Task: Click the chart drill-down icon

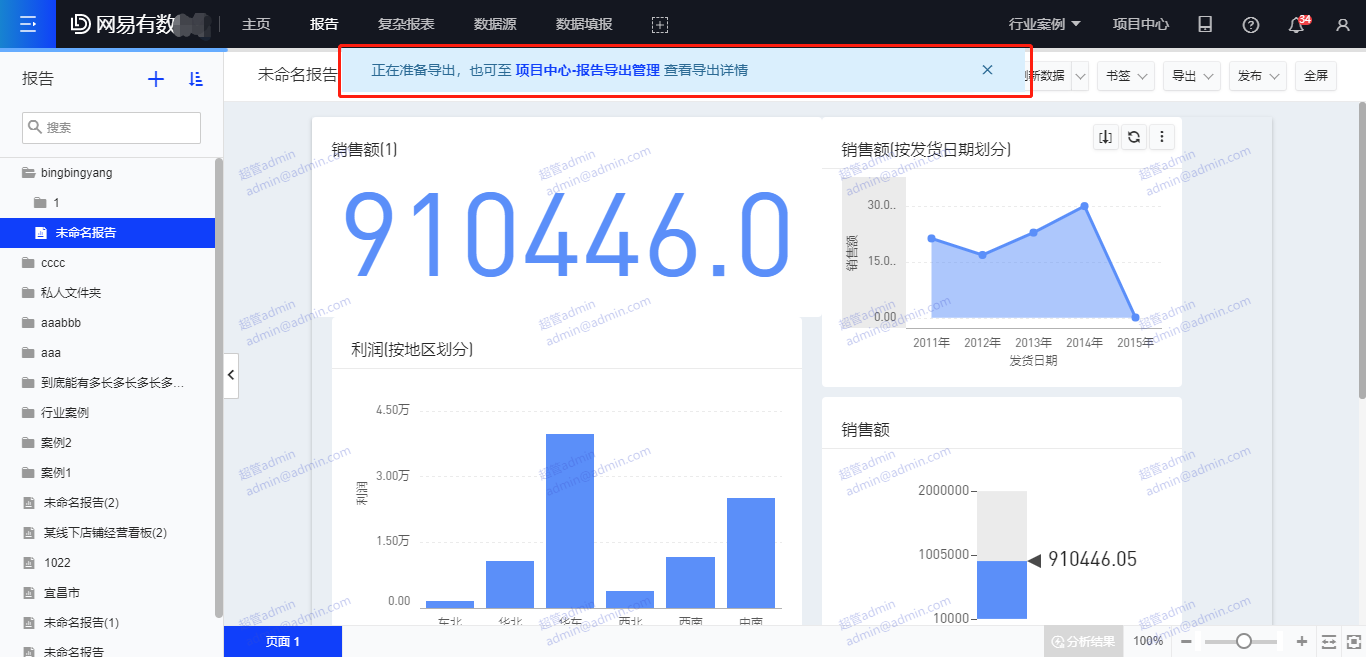Action: tap(1105, 137)
